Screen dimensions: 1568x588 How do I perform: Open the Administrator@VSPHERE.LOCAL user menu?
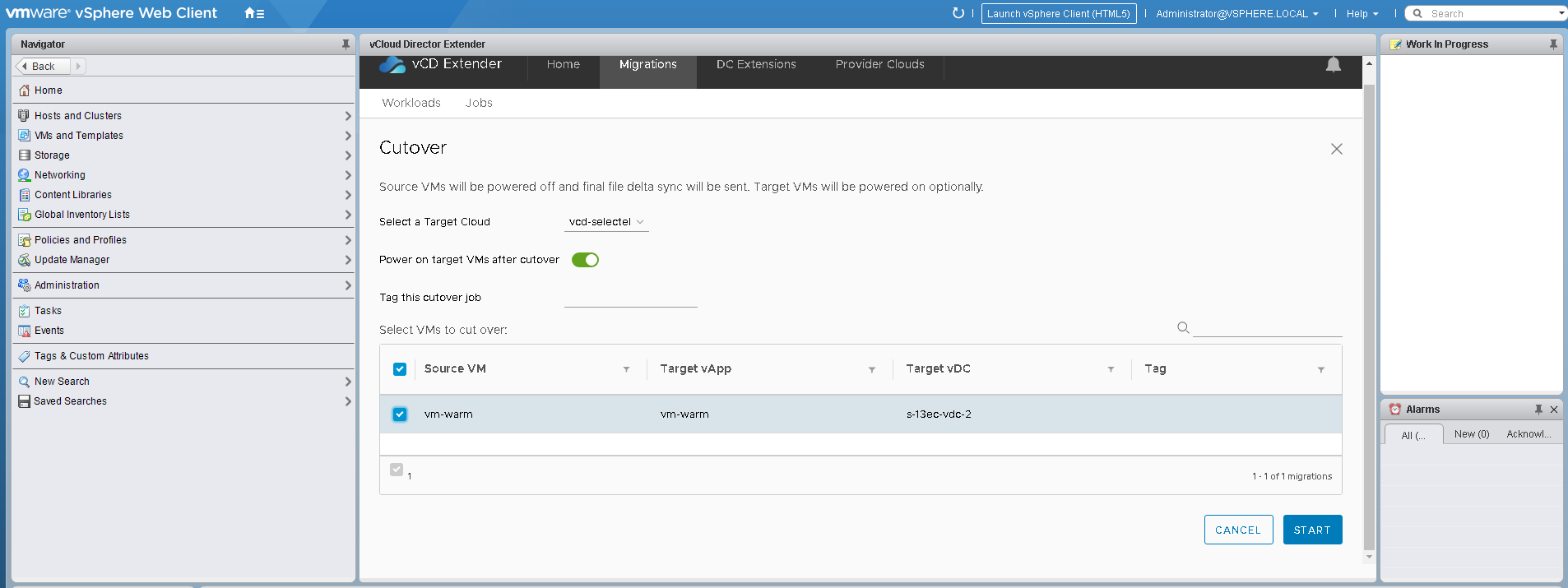tap(1237, 14)
